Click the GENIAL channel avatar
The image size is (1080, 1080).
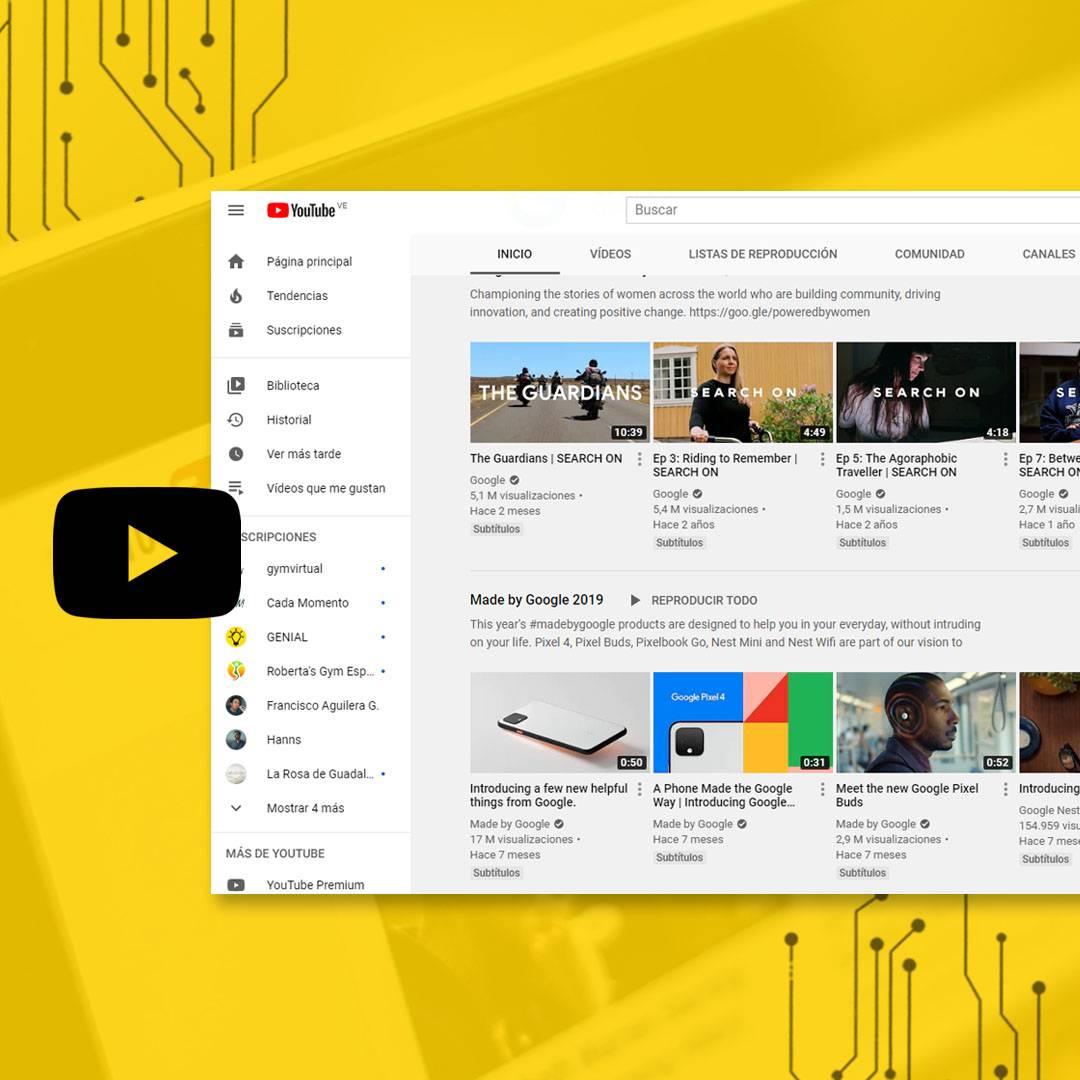pos(236,637)
